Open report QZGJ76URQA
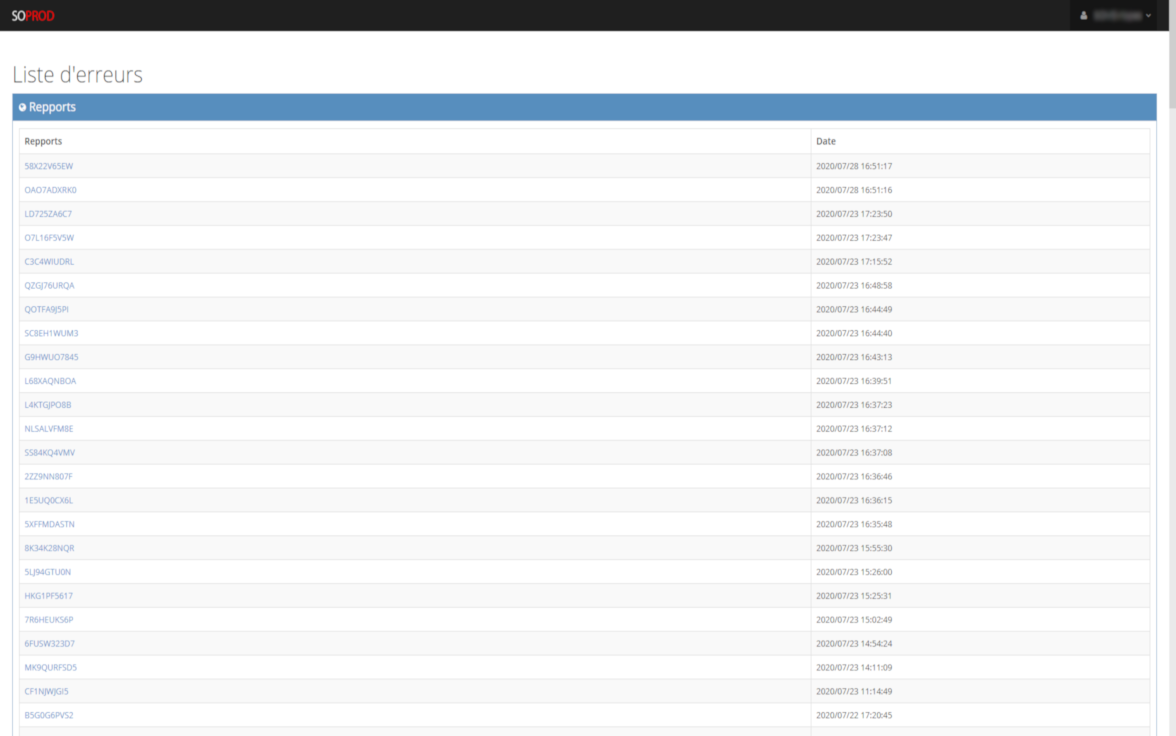1176x736 pixels. (x=50, y=286)
